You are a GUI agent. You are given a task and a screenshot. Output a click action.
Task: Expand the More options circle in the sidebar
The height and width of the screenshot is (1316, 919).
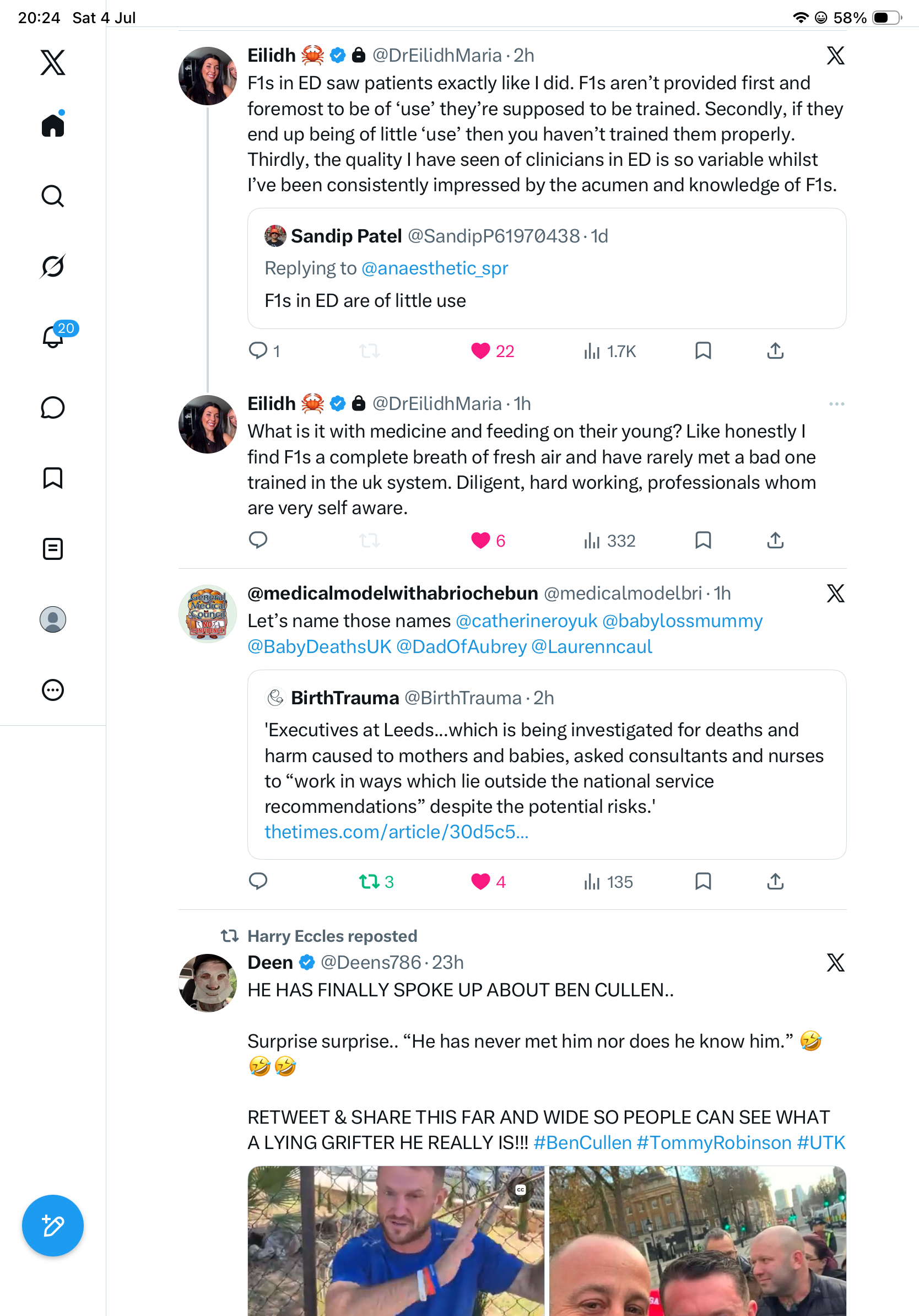(53, 690)
